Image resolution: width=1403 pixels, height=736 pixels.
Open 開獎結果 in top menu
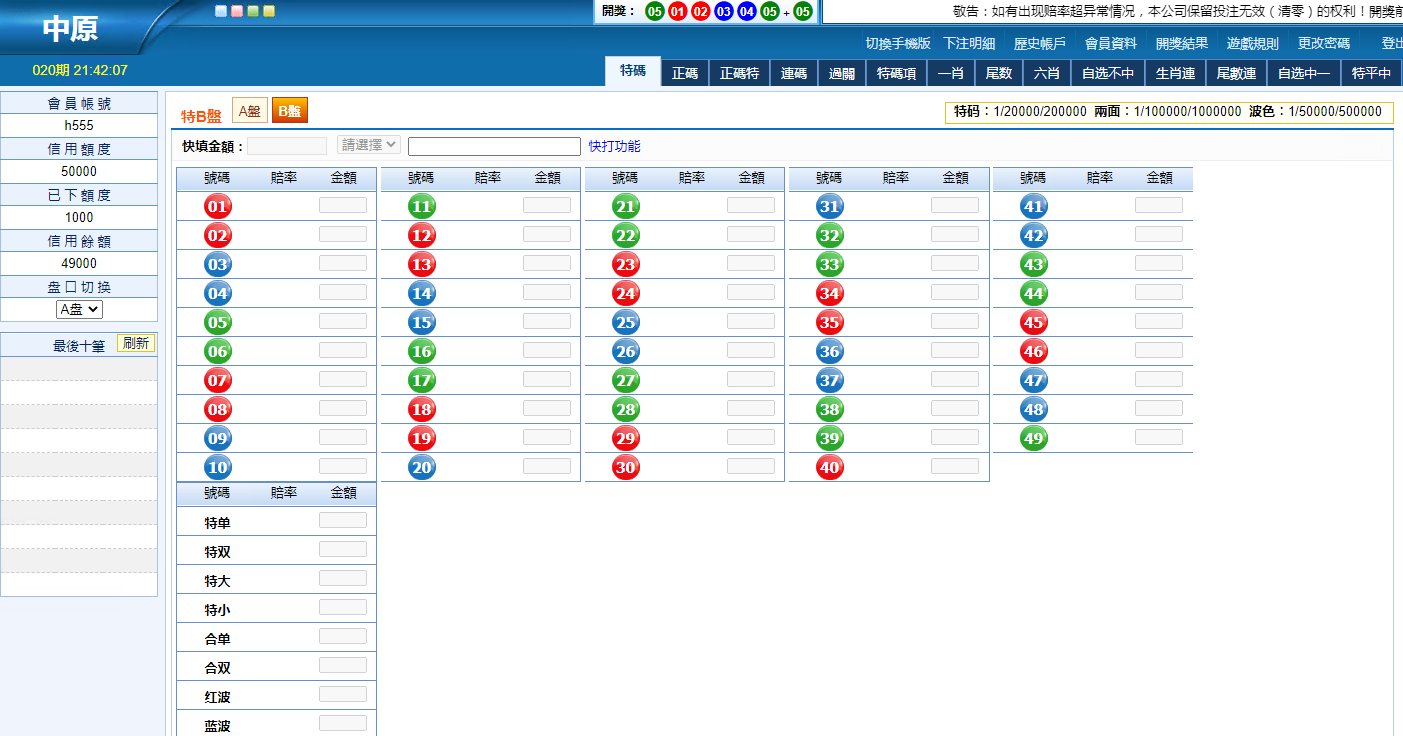point(1181,43)
